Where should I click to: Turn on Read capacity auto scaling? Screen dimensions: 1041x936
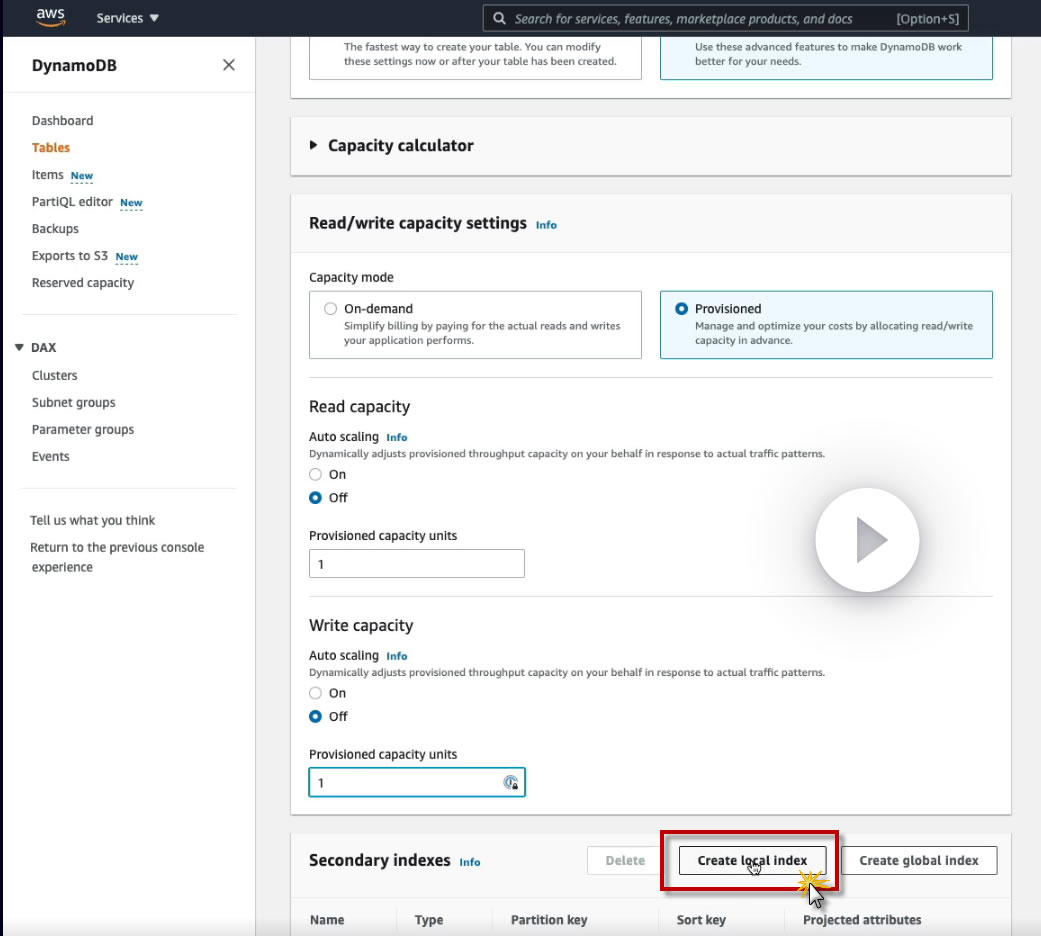click(x=316, y=475)
